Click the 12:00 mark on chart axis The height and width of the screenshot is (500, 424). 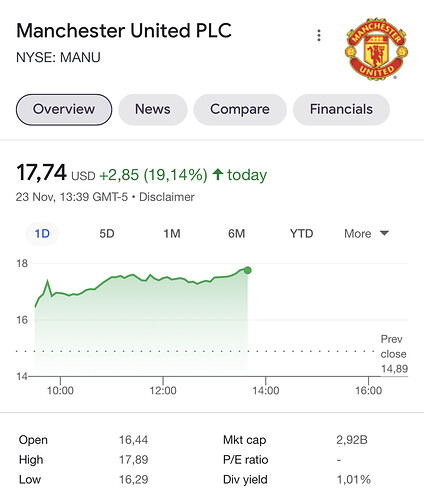click(163, 390)
